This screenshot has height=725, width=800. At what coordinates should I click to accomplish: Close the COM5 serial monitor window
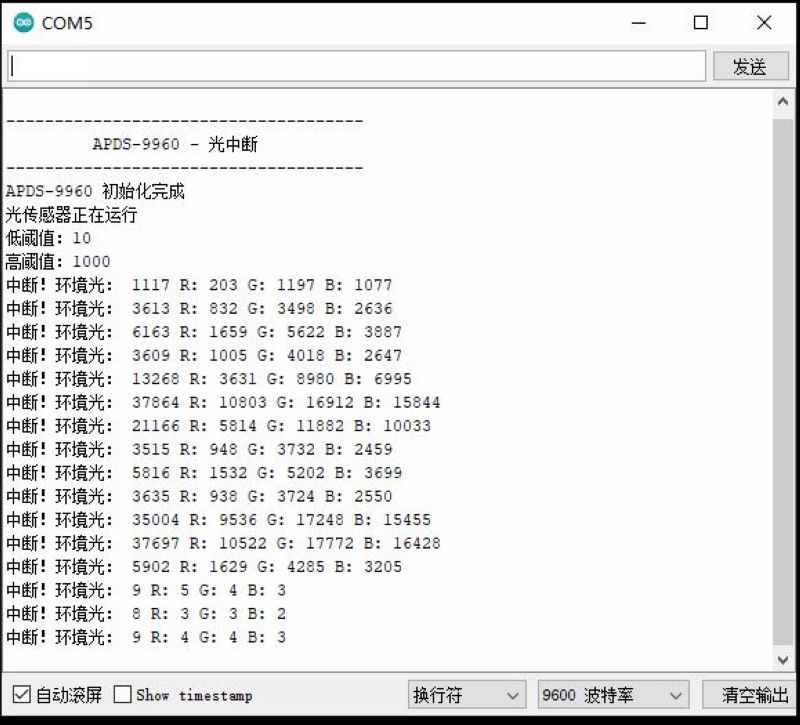pyautogui.click(x=764, y=22)
